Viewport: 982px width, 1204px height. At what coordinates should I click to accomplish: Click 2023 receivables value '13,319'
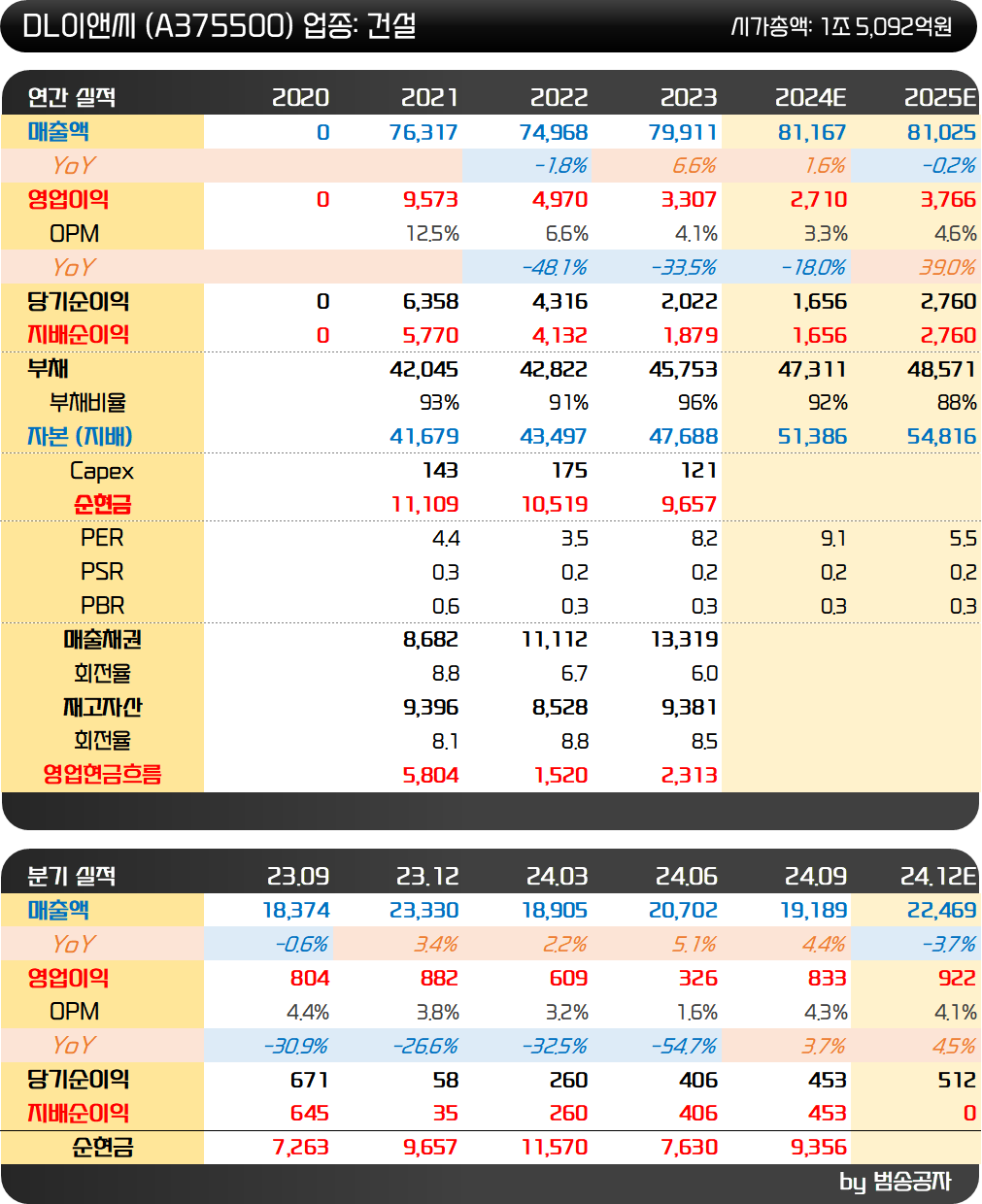point(684,639)
